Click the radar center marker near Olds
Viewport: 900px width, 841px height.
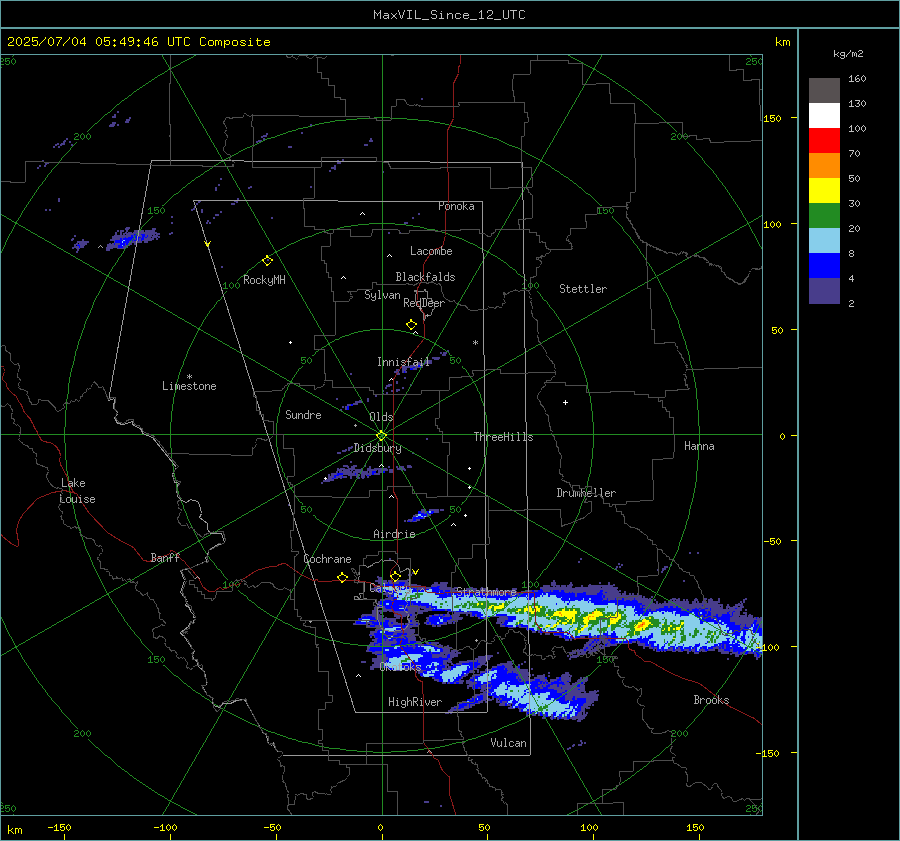click(x=381, y=436)
